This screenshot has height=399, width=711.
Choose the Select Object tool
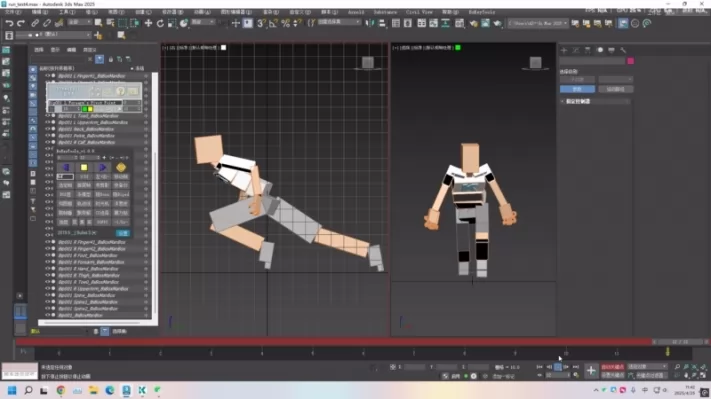coord(98,23)
